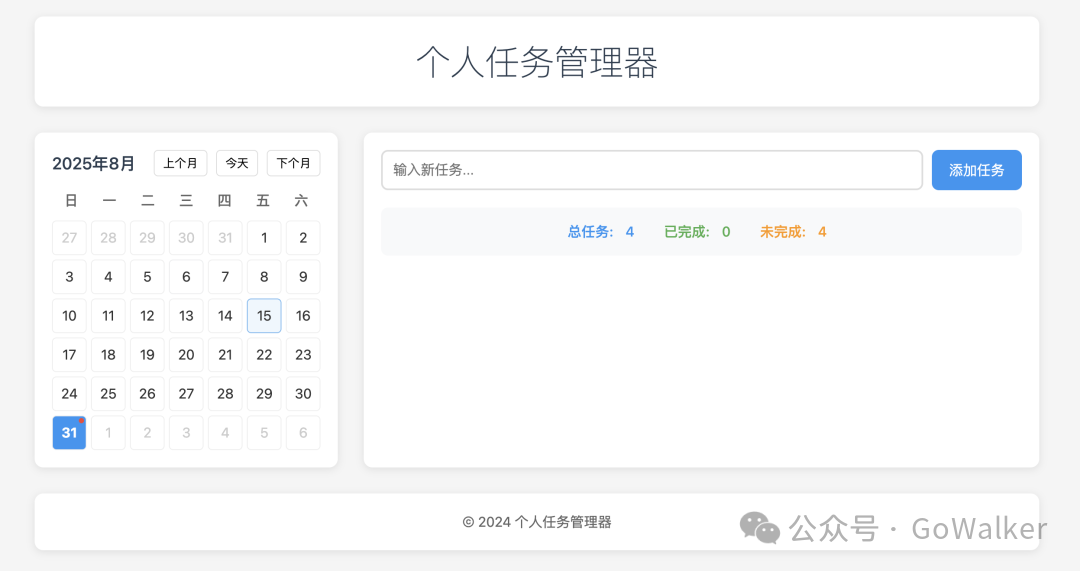Select greyed July 28 in the first row
The image size is (1080, 571).
tap(108, 238)
